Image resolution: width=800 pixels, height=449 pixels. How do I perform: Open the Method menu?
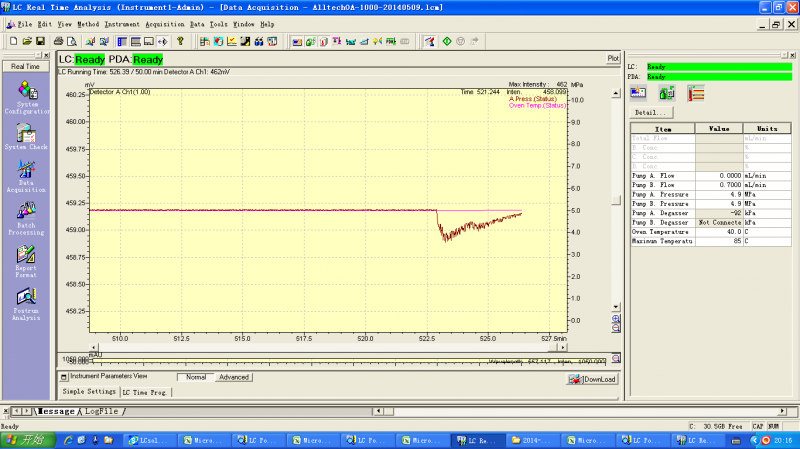click(x=88, y=24)
